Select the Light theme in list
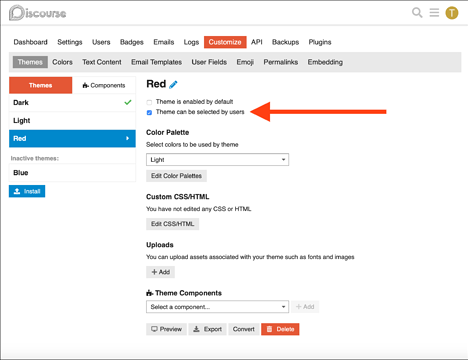The width and height of the screenshot is (468, 360). pyautogui.click(x=72, y=120)
